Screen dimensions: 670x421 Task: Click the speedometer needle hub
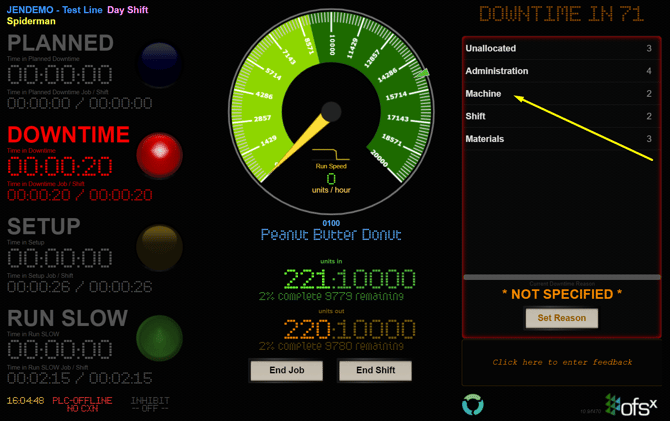tap(331, 112)
